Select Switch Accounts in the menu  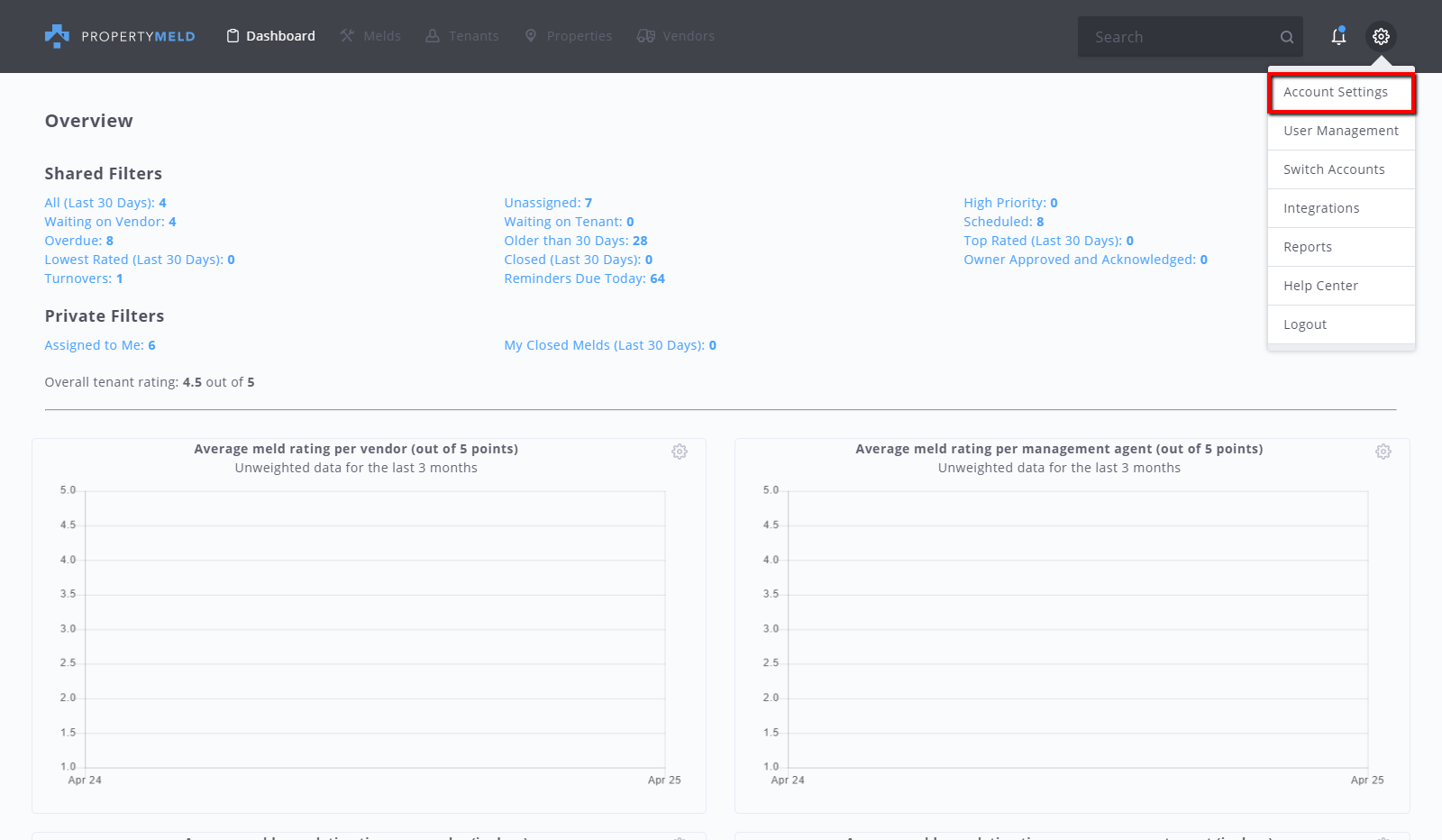point(1334,169)
